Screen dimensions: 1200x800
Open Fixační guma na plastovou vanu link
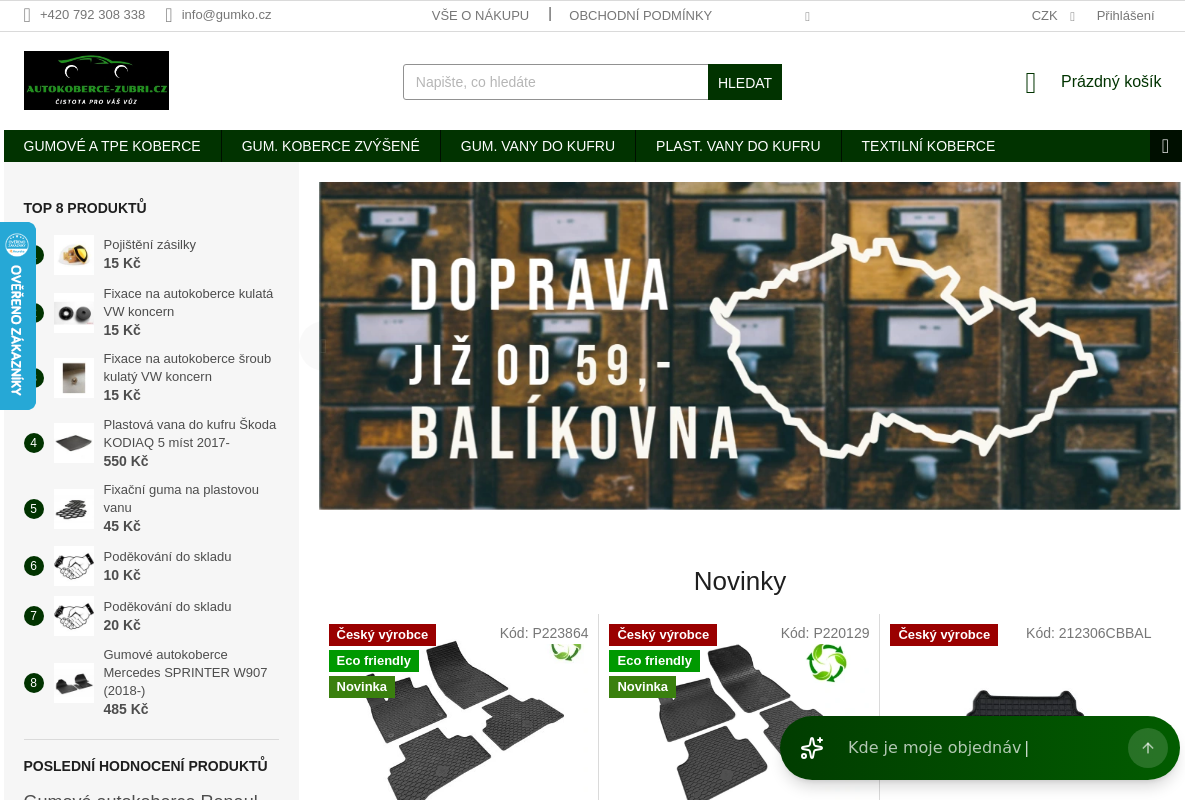(x=181, y=498)
